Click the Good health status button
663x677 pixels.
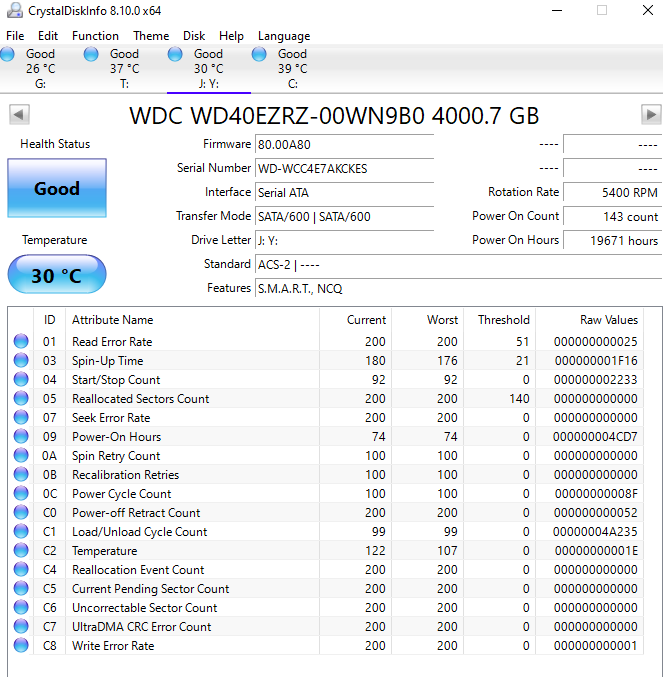coord(57,188)
